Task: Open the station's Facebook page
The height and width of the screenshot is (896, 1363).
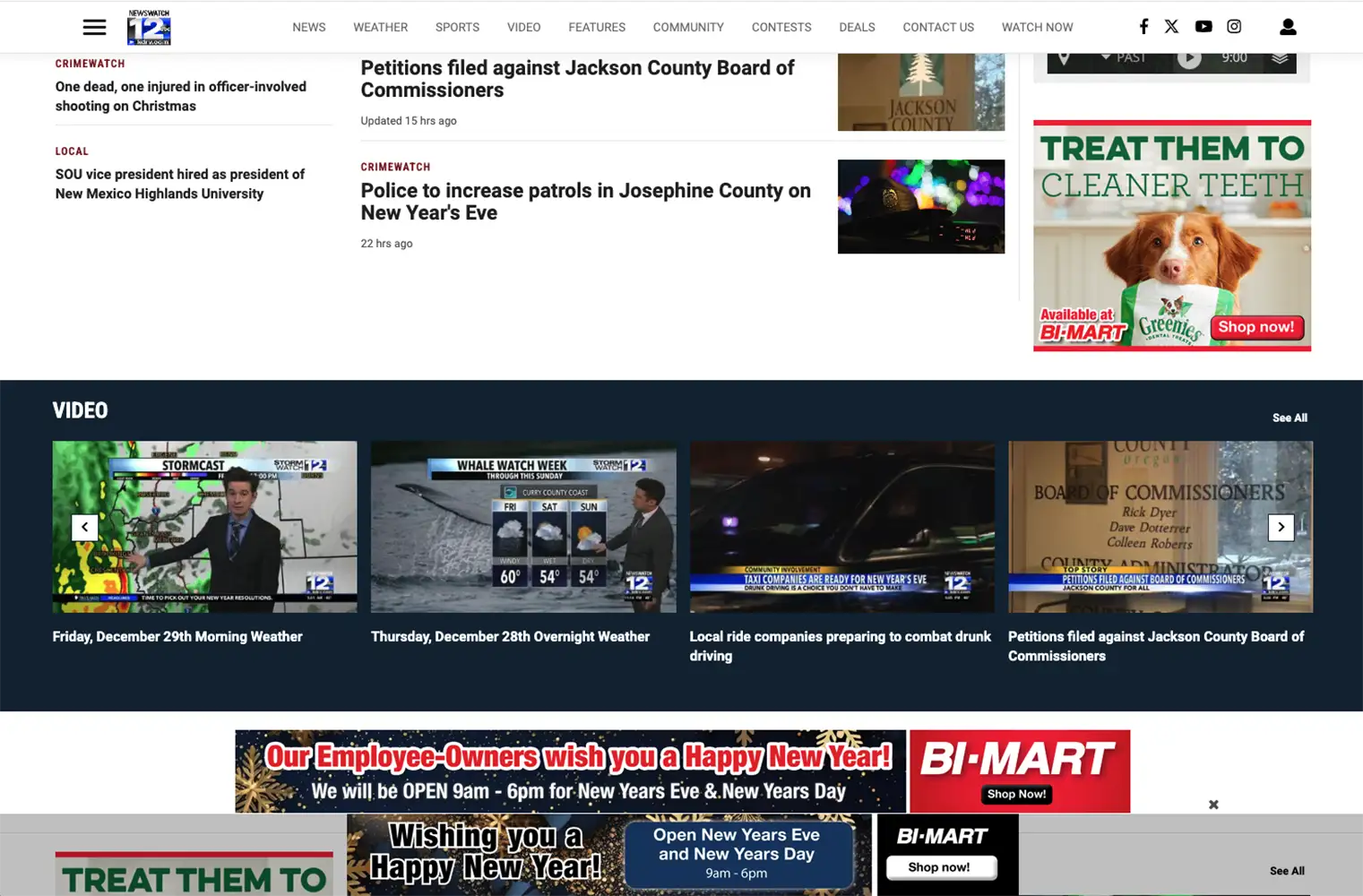Action: pos(1143,27)
